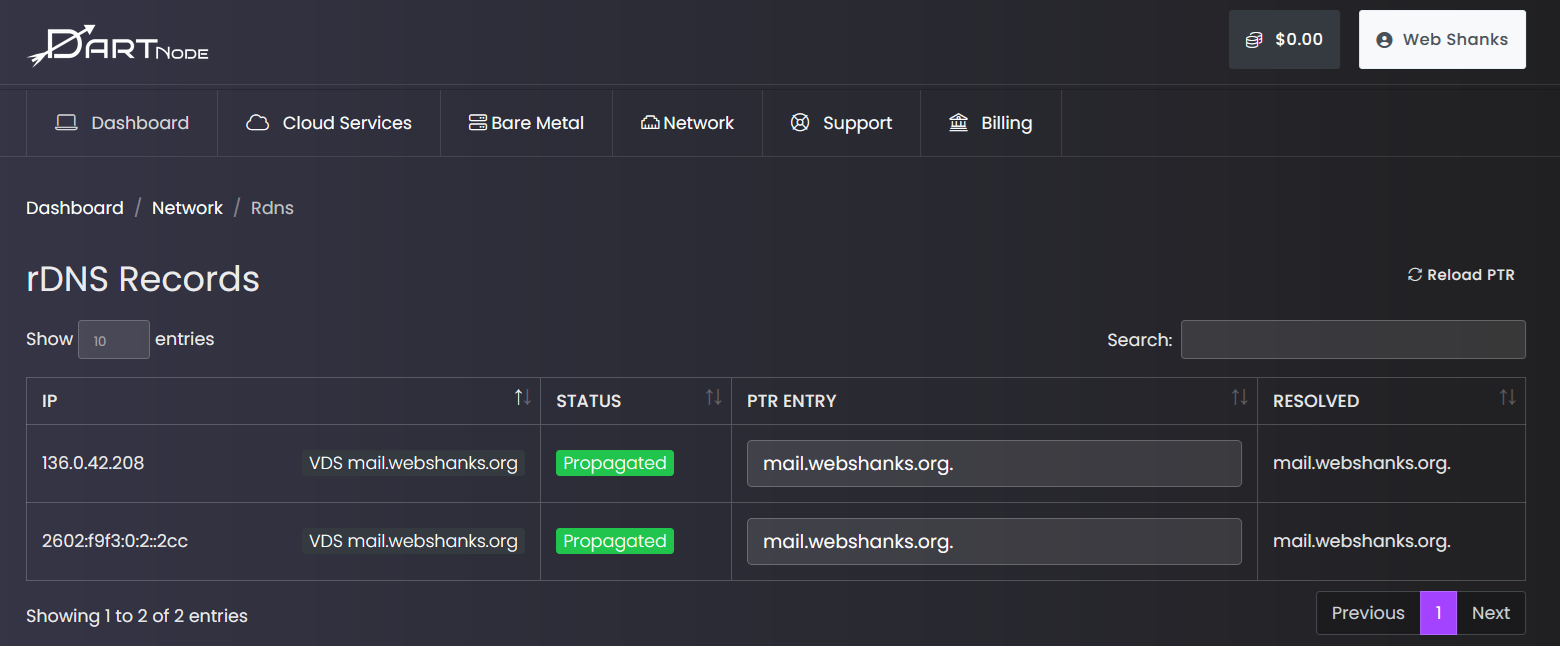Image resolution: width=1560 pixels, height=646 pixels.
Task: Edit the PTR entry for 136.0.42.208
Action: click(994, 464)
